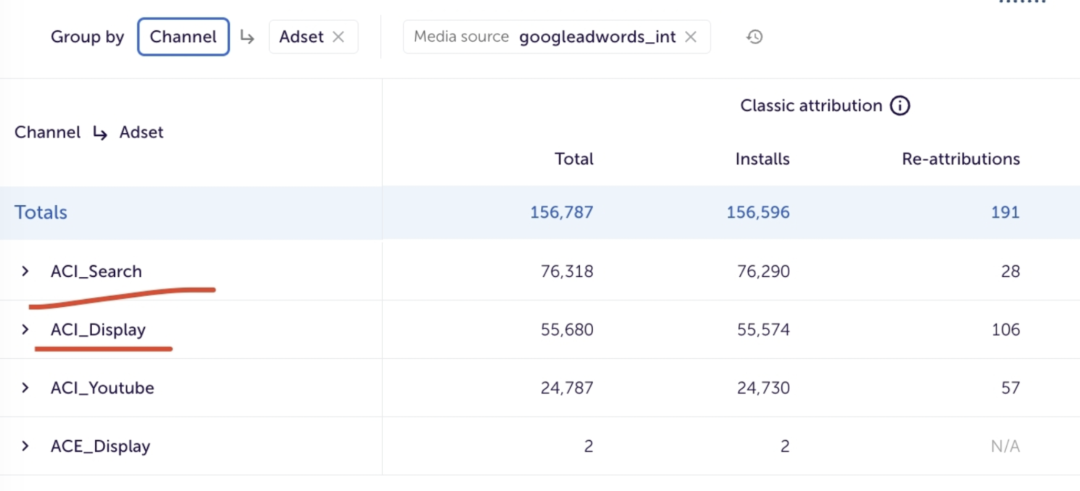Screen dimensions: 1080x491
Task: Expand the ACI_Display row
Action: [x=26, y=329]
